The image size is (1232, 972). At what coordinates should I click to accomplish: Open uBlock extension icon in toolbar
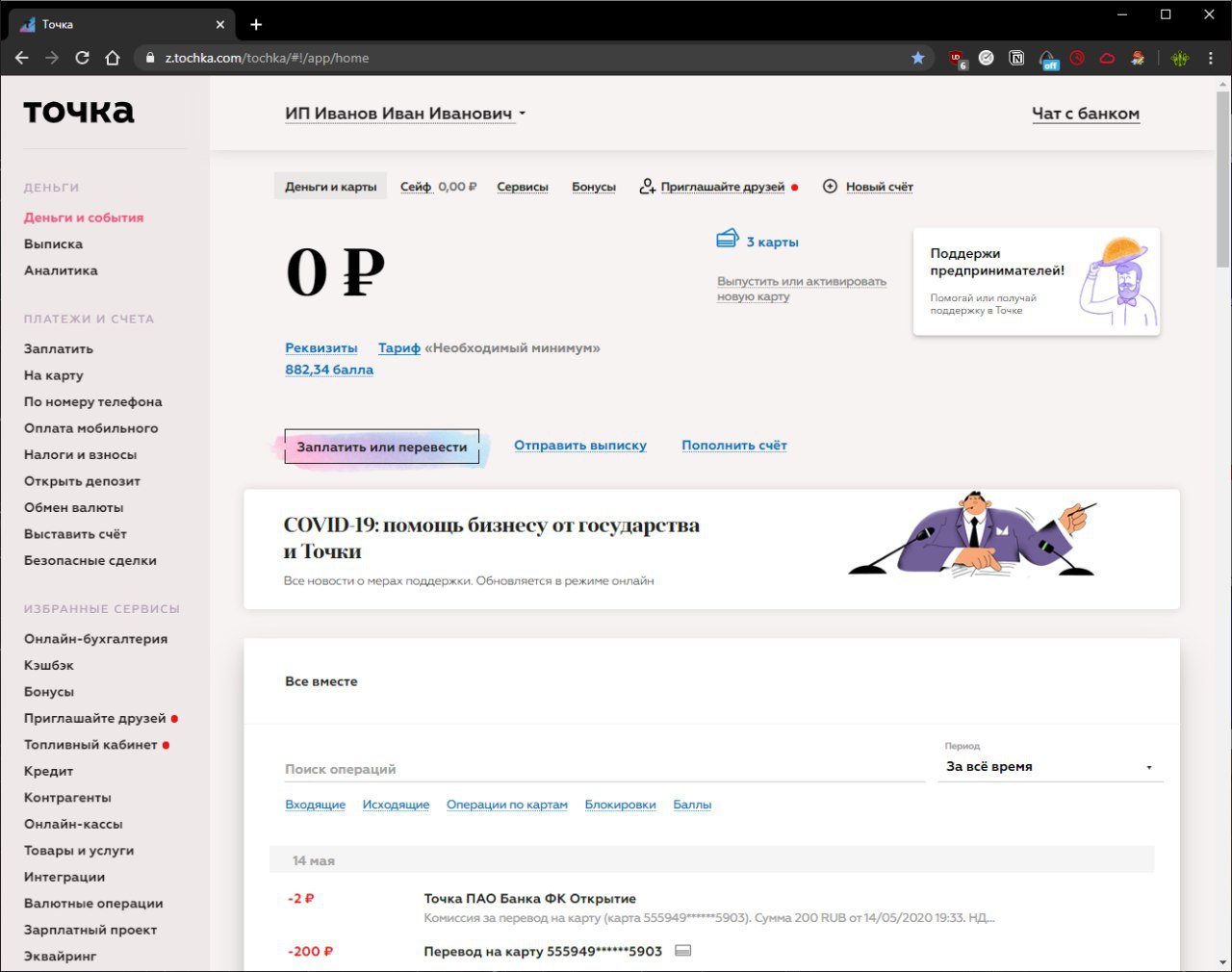coord(957,58)
